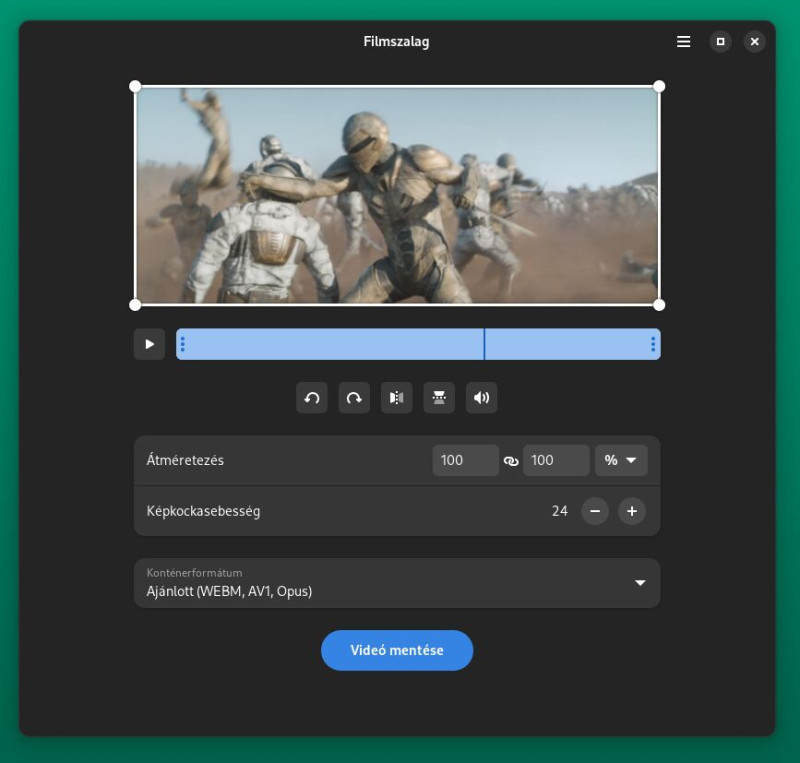
Task: Click the Videó mentése button
Action: tap(397, 650)
